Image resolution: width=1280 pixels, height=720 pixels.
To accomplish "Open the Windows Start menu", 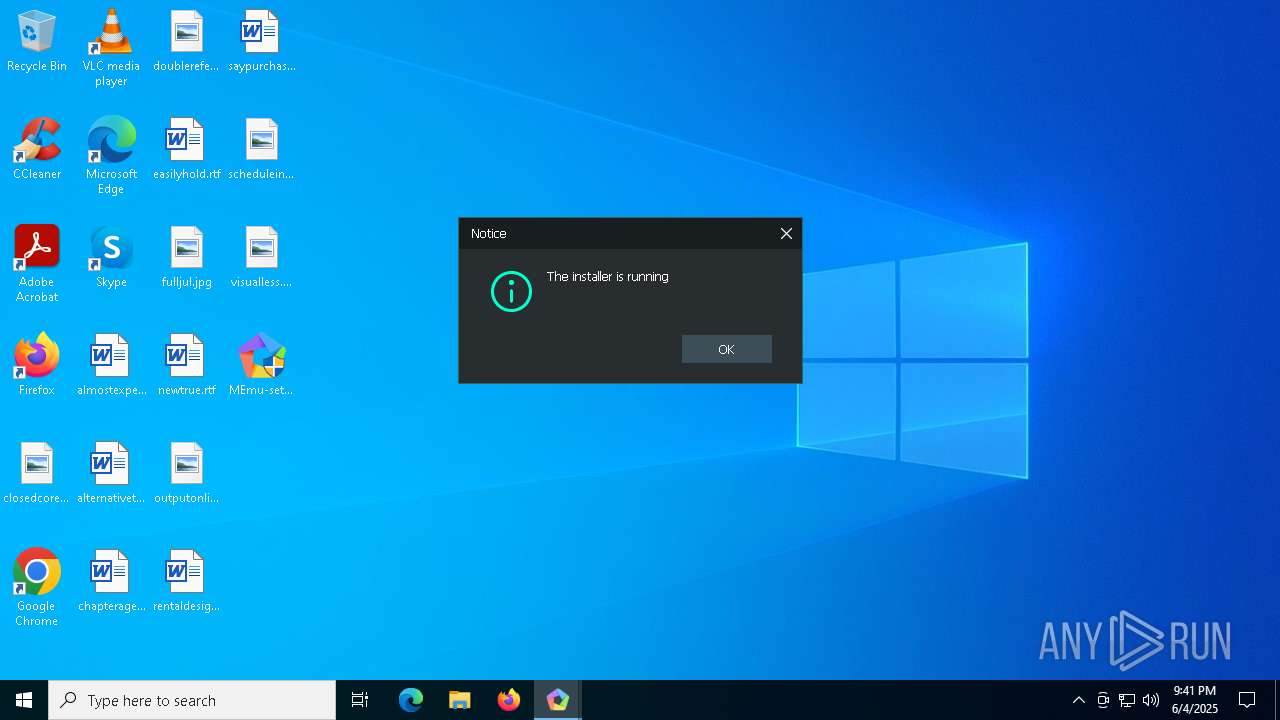I will coord(24,700).
